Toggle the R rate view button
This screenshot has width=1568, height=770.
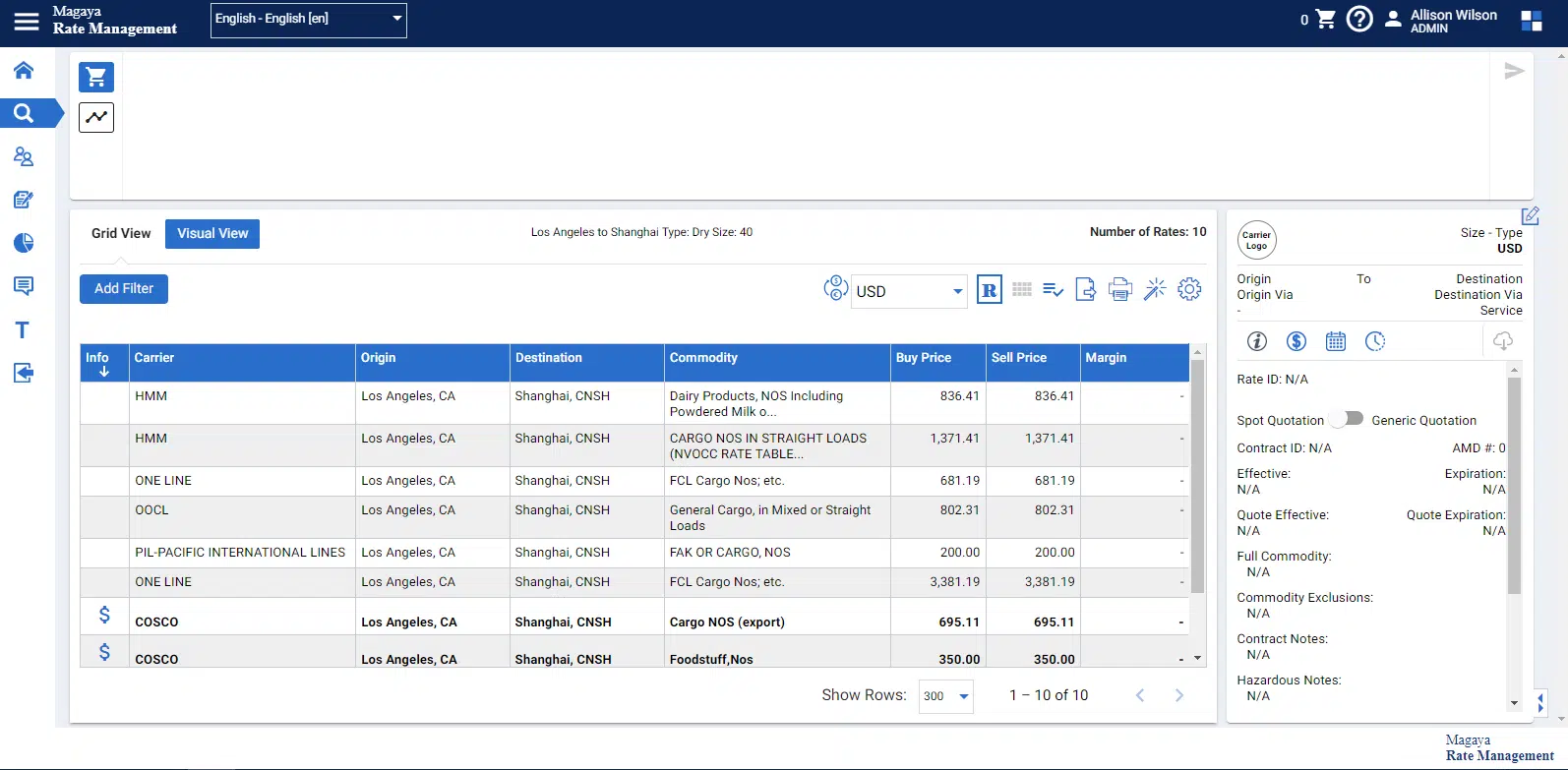989,289
